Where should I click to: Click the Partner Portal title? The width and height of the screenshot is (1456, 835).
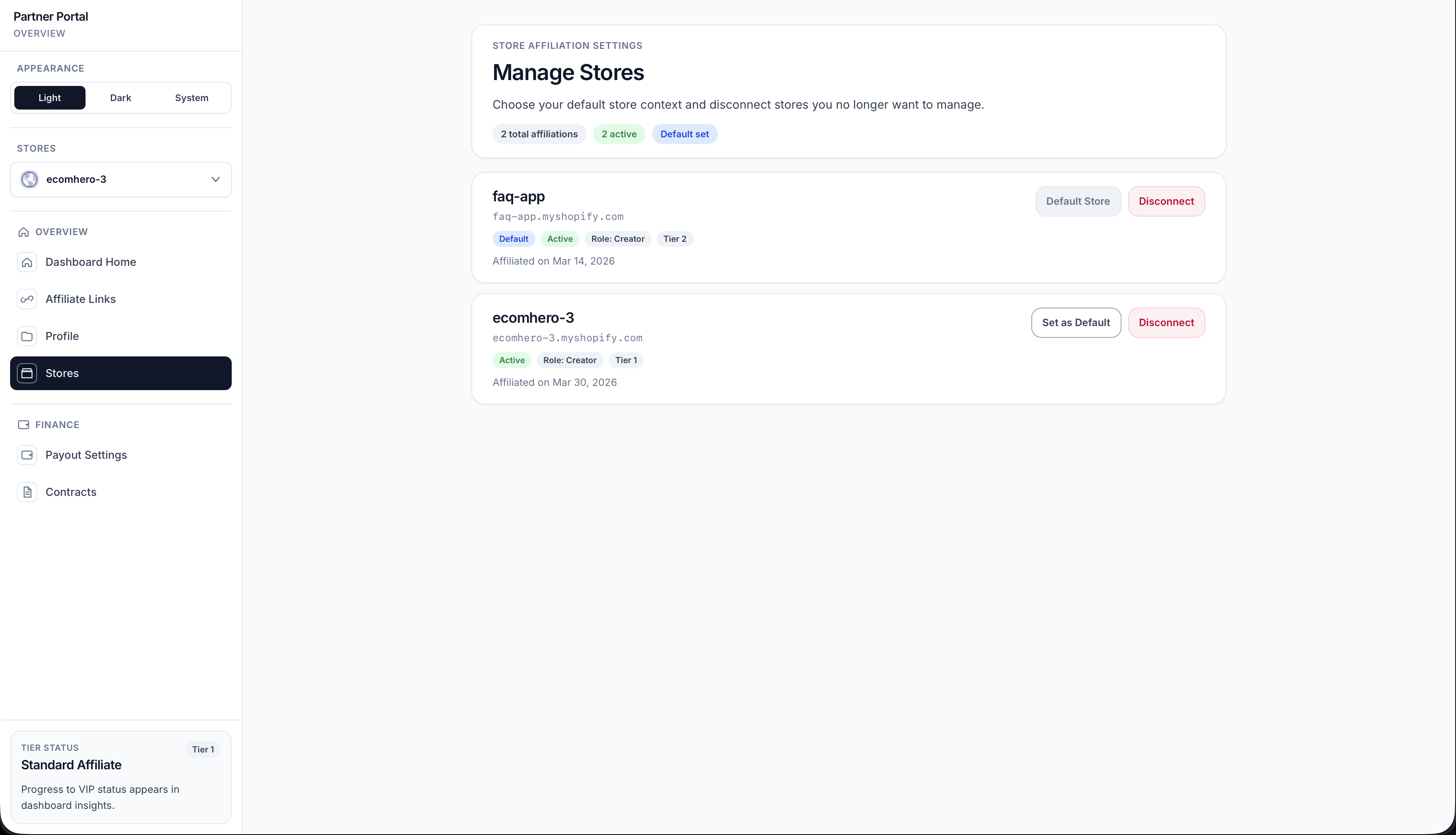pos(51,16)
